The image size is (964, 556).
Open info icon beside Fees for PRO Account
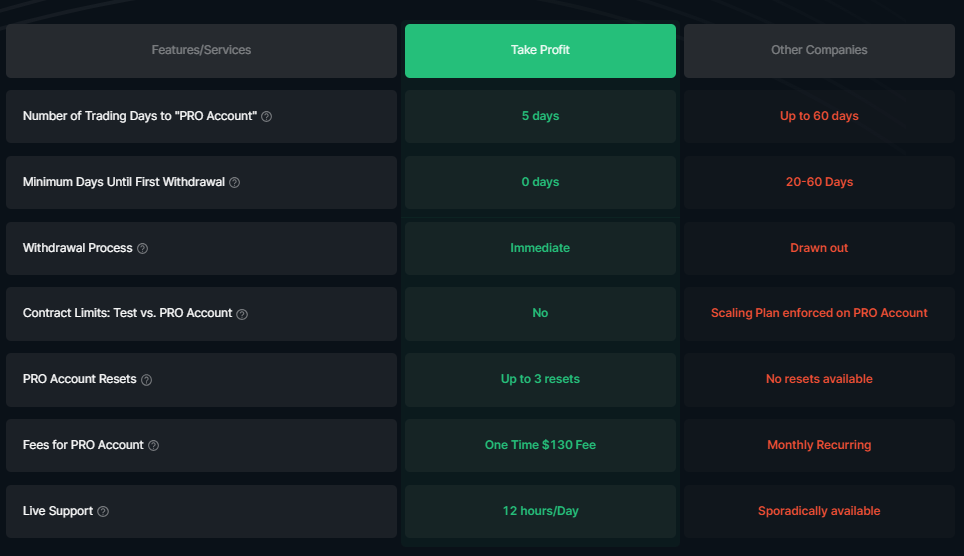[153, 445]
